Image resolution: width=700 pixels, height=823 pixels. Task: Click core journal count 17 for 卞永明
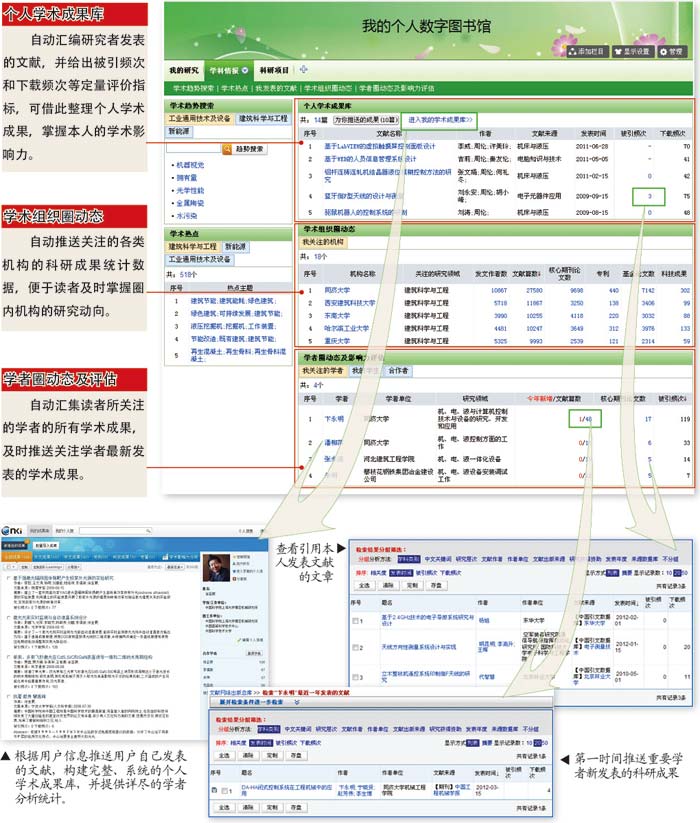click(649, 419)
